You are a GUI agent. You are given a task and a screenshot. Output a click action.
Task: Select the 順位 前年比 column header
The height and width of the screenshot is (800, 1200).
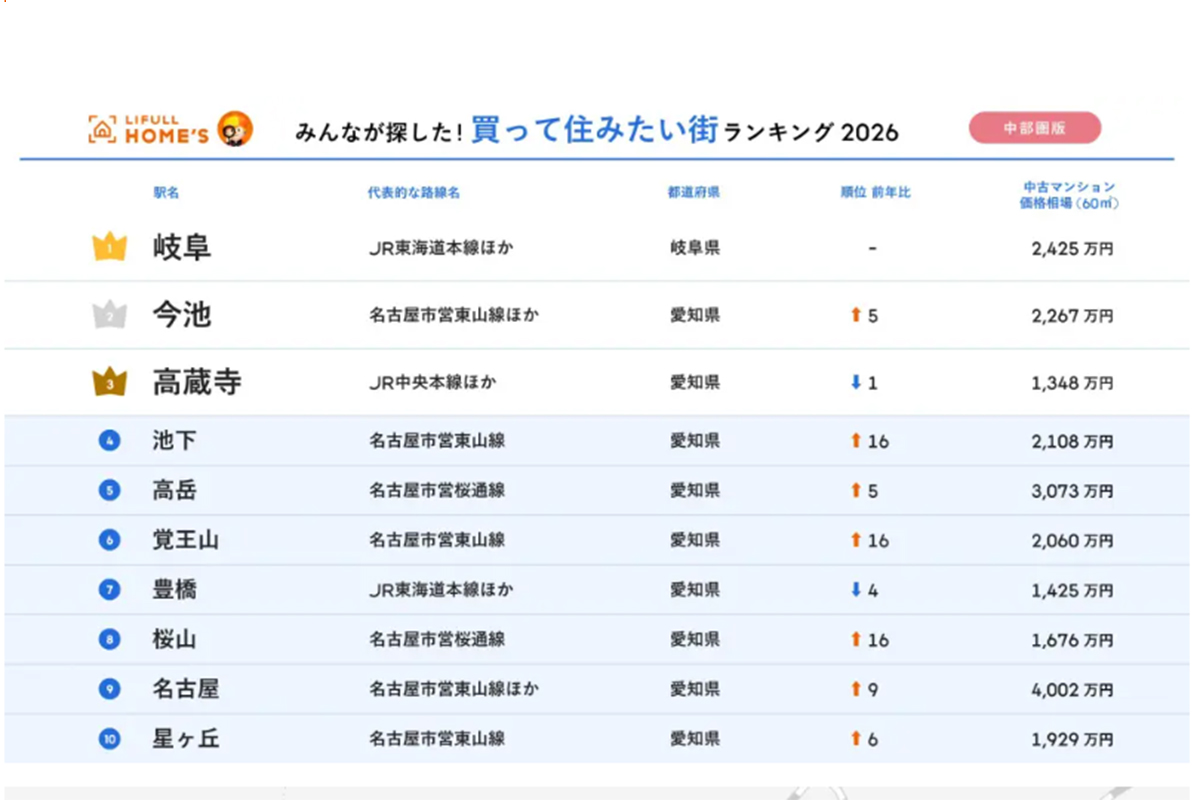875,192
